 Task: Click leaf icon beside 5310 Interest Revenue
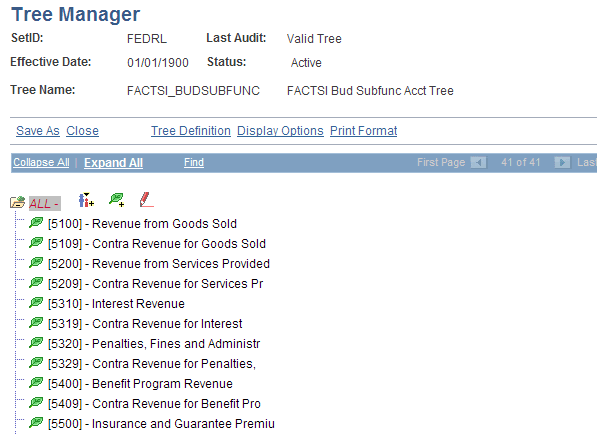click(x=36, y=303)
